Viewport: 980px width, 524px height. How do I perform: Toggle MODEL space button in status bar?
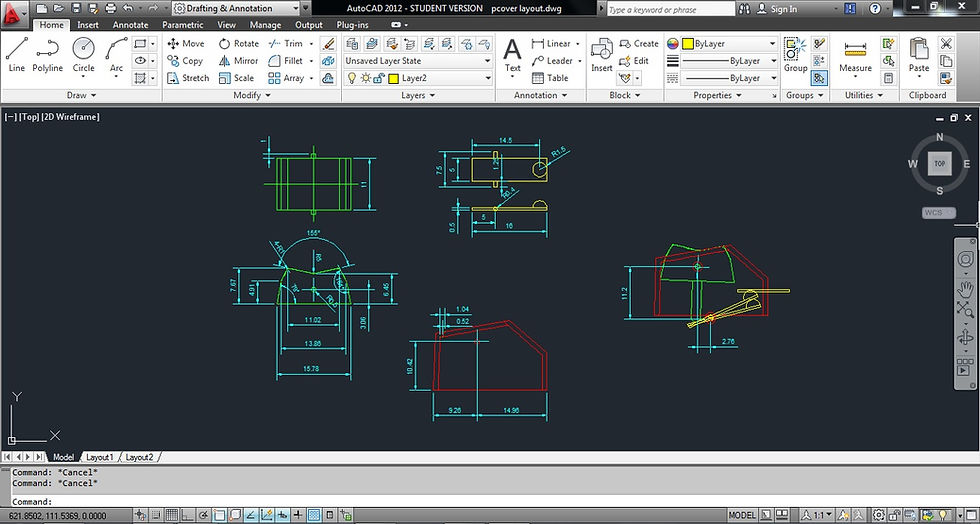pyautogui.click(x=742, y=516)
